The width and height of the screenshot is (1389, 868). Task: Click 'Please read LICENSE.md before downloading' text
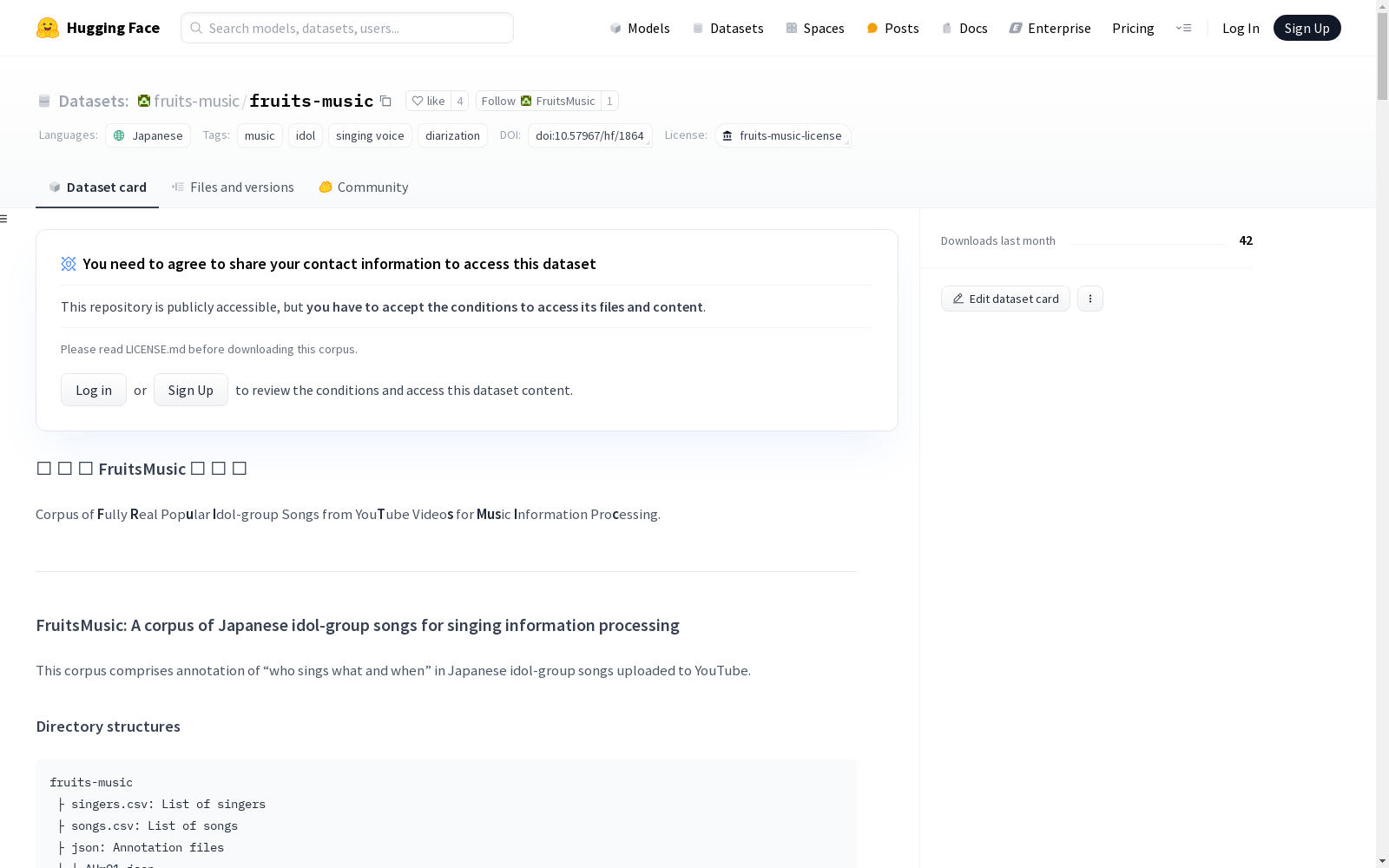click(209, 349)
